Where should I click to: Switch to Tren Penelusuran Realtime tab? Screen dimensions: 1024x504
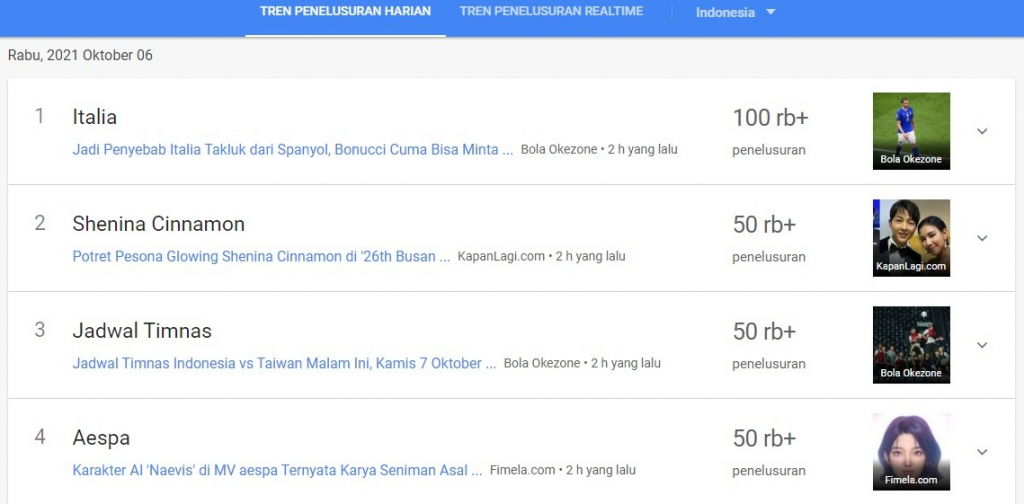coord(551,11)
